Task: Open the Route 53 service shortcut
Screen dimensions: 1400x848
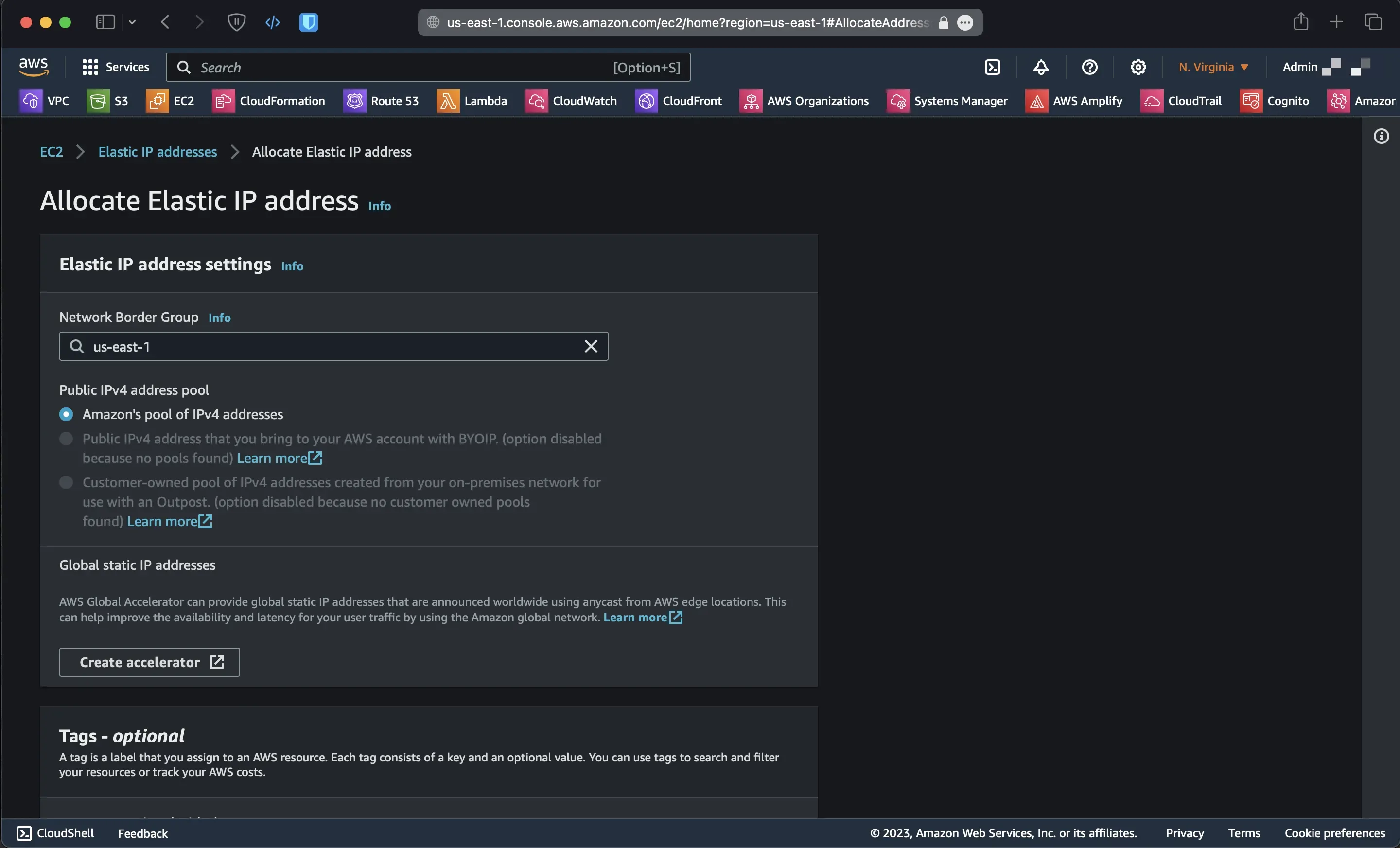Action: [381, 101]
